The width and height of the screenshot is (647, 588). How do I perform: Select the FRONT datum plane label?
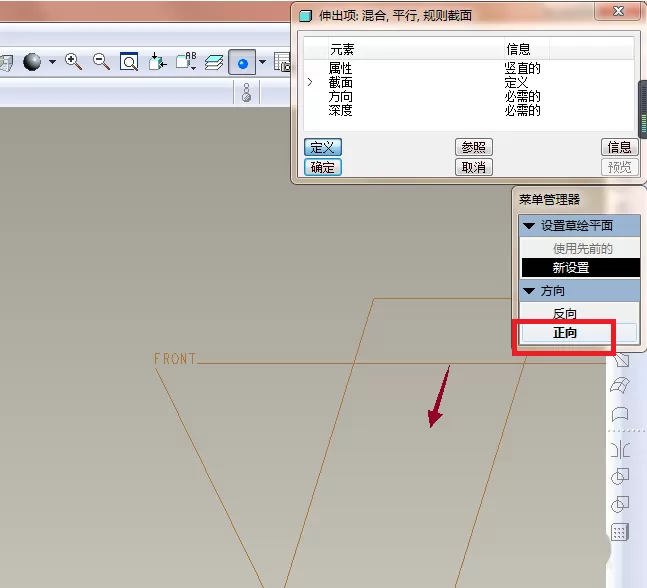pyautogui.click(x=175, y=359)
